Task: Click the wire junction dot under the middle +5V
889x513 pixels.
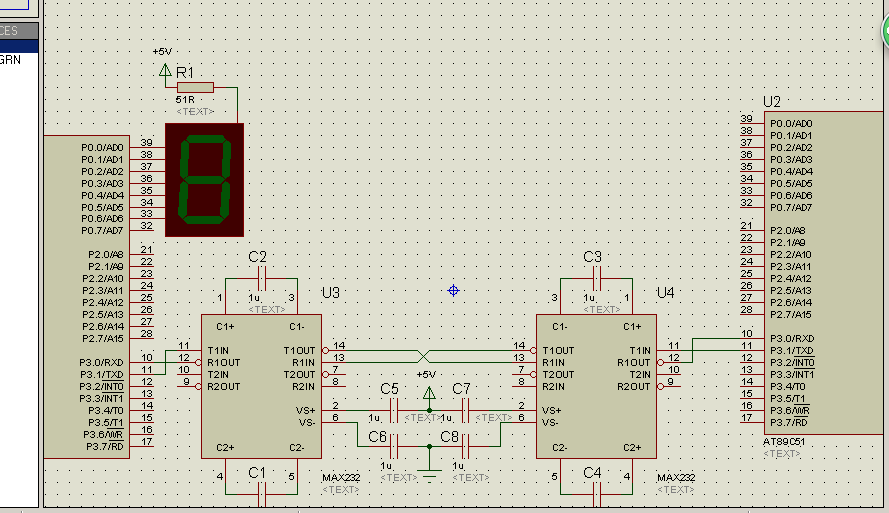Action: point(429,410)
